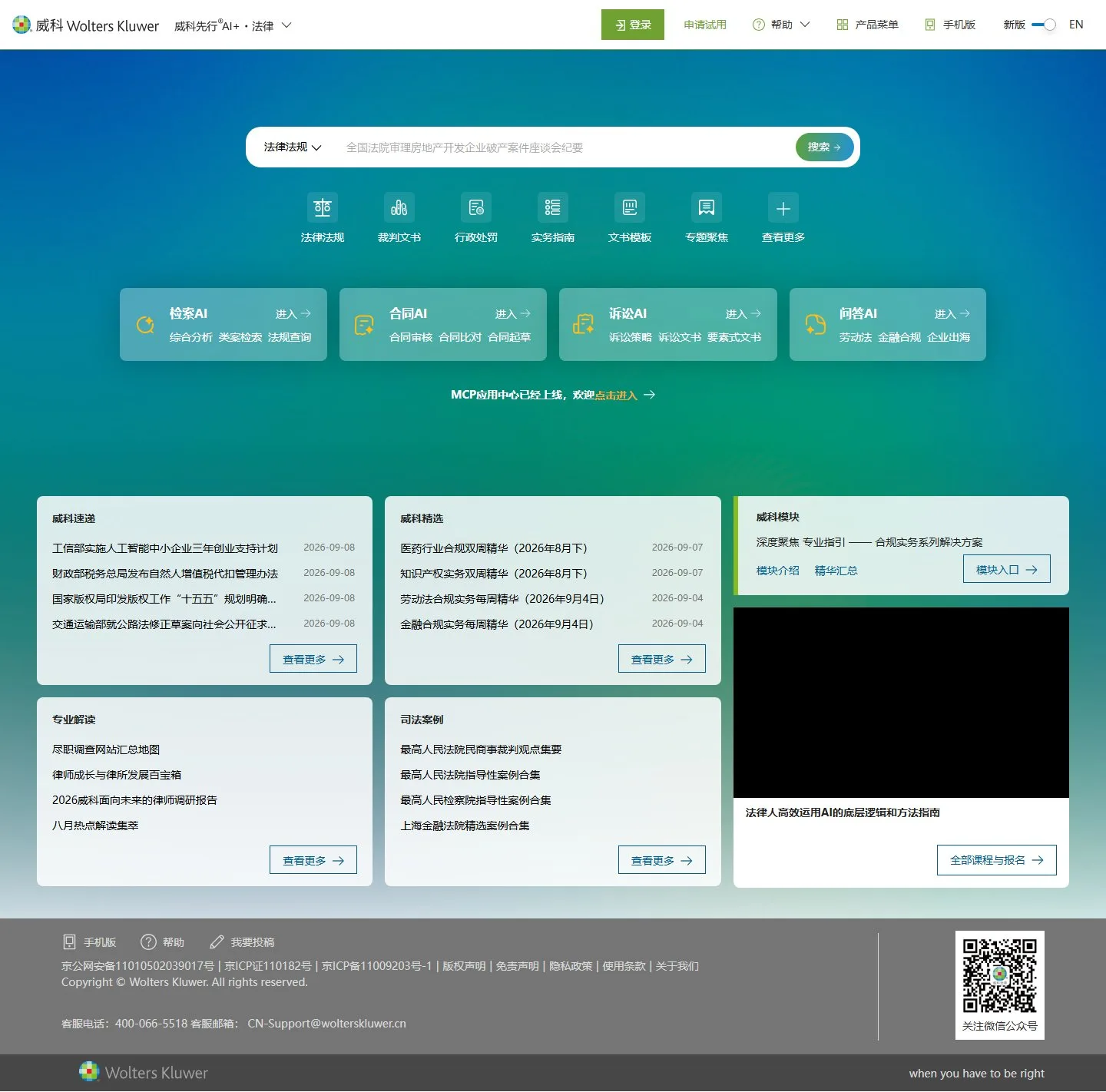Screen dimensions: 1106x1092
Task: Select 合同审核 under 合同AI
Action: pos(411,337)
